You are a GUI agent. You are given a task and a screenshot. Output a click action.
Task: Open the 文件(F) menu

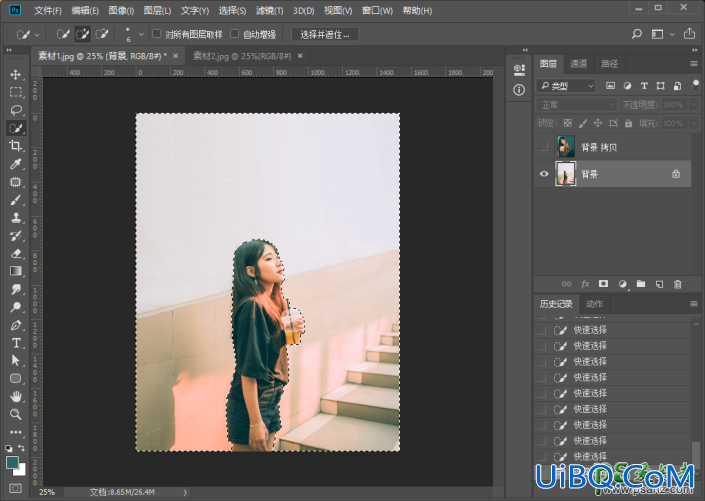(48, 10)
